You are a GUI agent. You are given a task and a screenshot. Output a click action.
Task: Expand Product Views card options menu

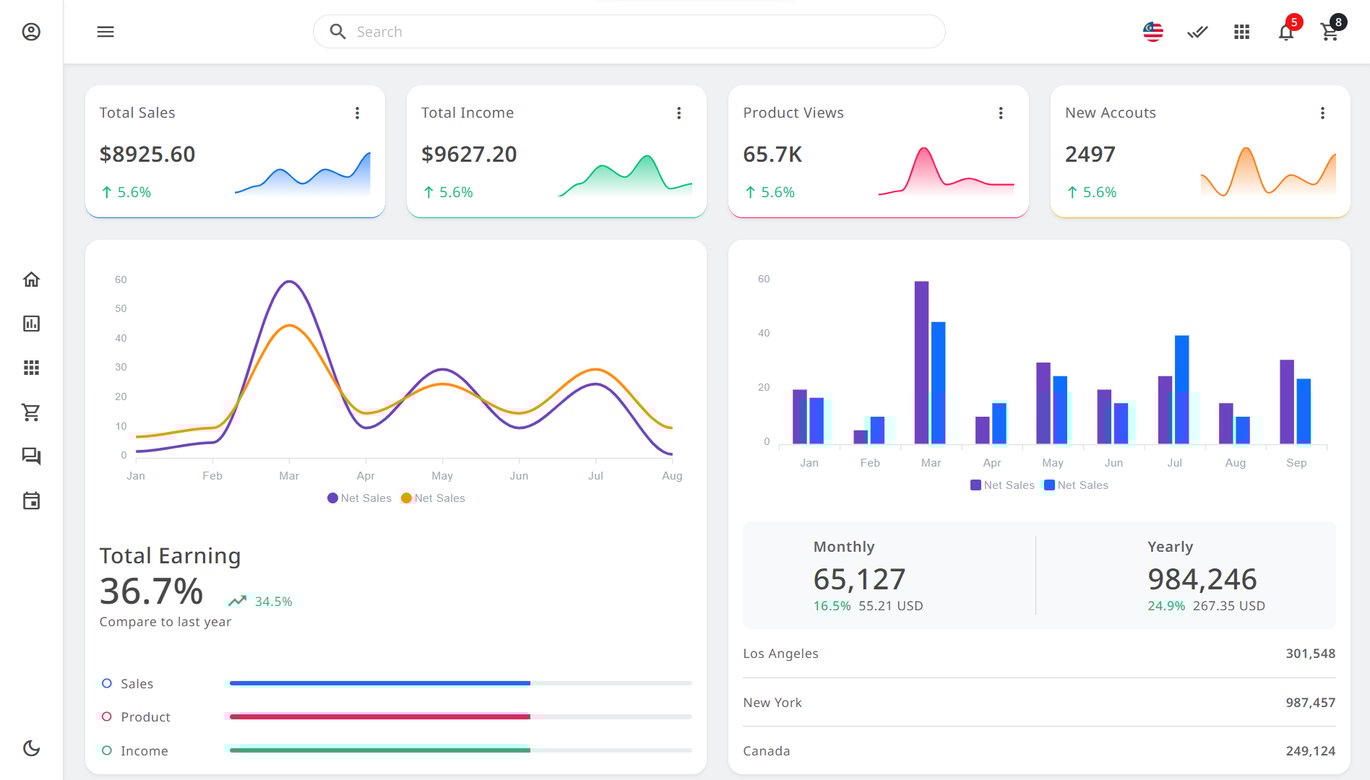coord(1001,113)
